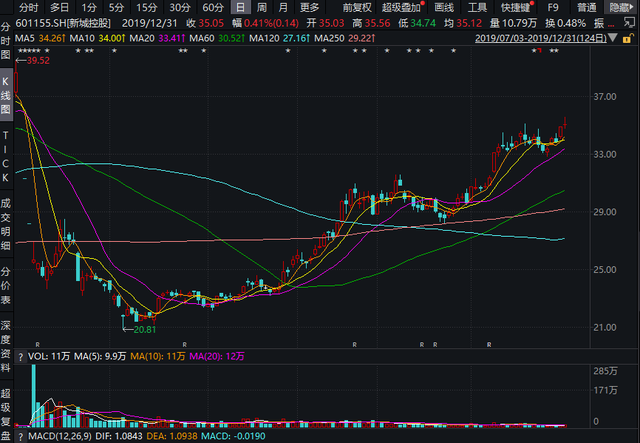Collapse the side panel with 隐藏
640x443 pixels.
pos(621,7)
